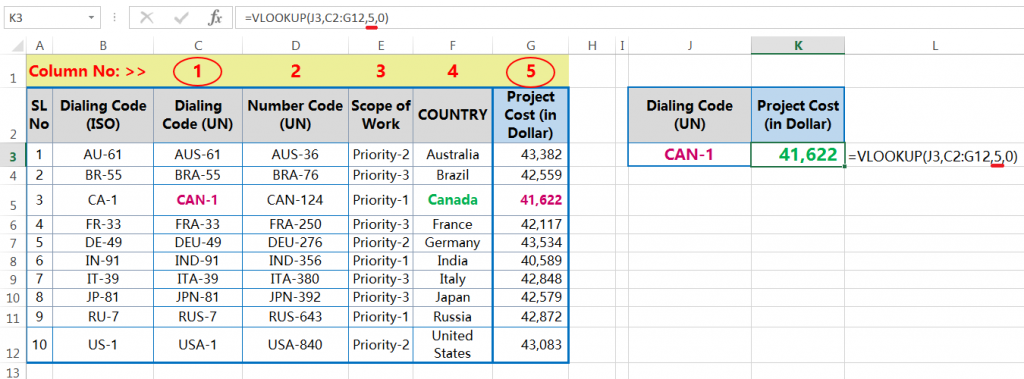
Task: Click the 'Dialing Code (UN)' header in column J
Action: click(x=690, y=115)
